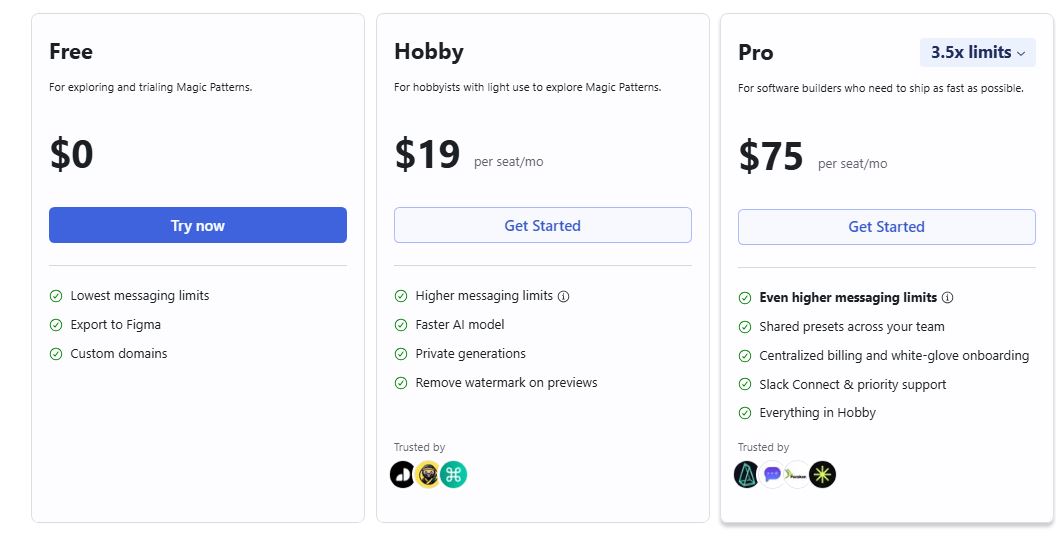
Task: Click info icon beside Higher messaging limits
Action: (x=563, y=296)
